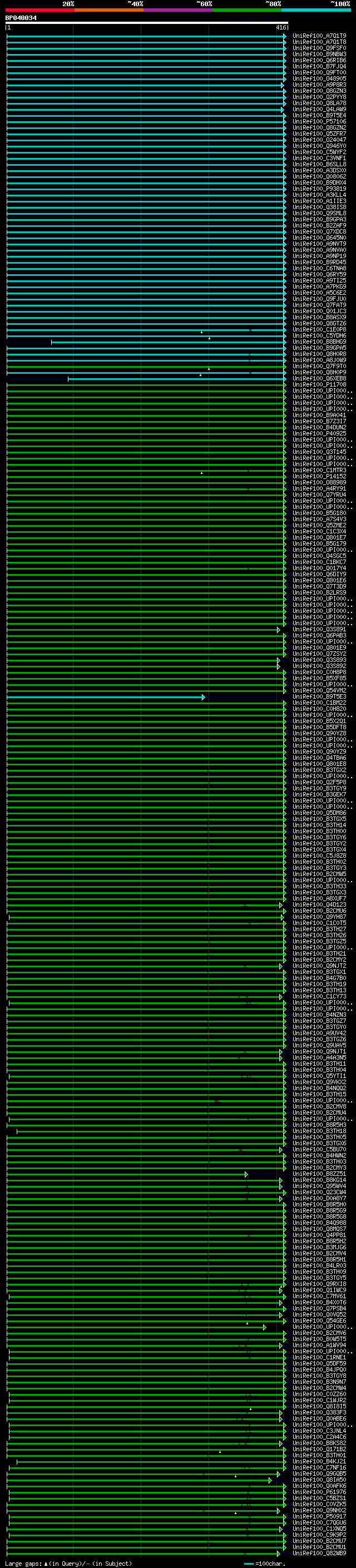Select the UniRef100_C1E0P8 label
The height and width of the screenshot is (1568, 356).
[319, 329]
